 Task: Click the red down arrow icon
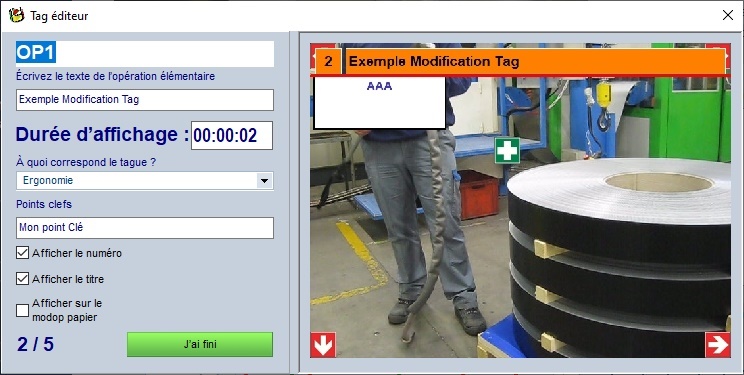[x=323, y=345]
